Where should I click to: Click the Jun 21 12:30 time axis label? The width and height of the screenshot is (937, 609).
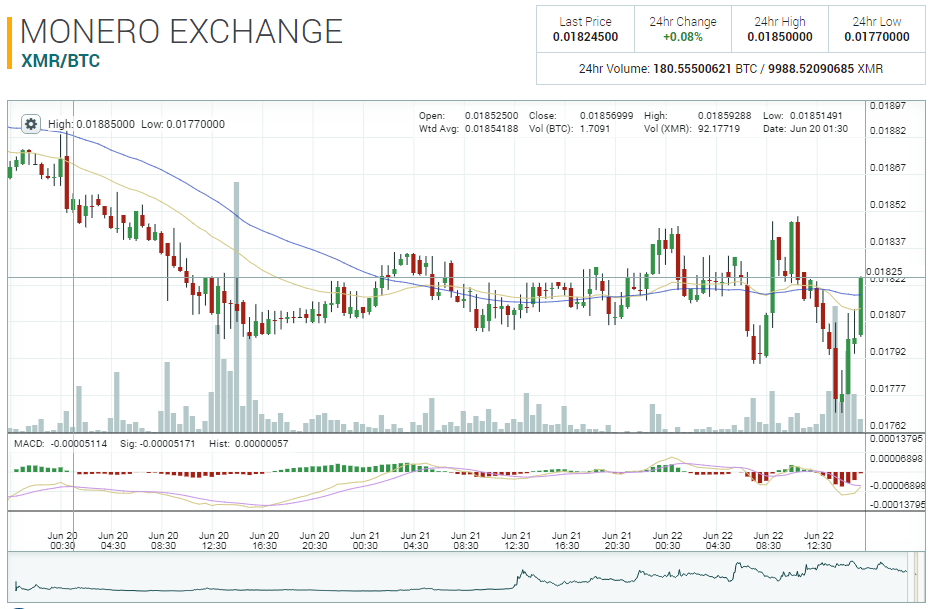pos(516,540)
